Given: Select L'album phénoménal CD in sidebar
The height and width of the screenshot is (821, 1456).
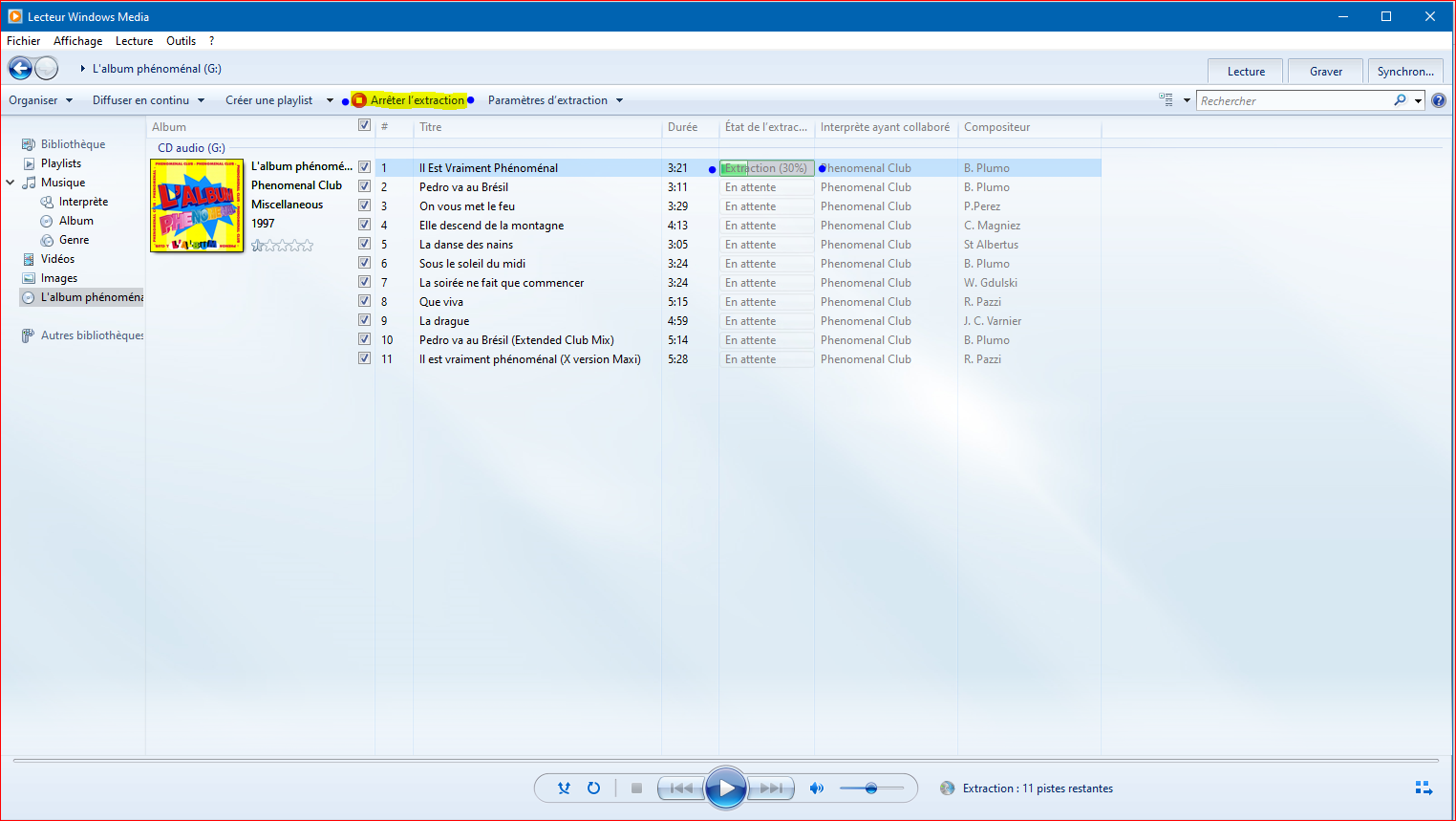Looking at the screenshot, I should tap(82, 297).
